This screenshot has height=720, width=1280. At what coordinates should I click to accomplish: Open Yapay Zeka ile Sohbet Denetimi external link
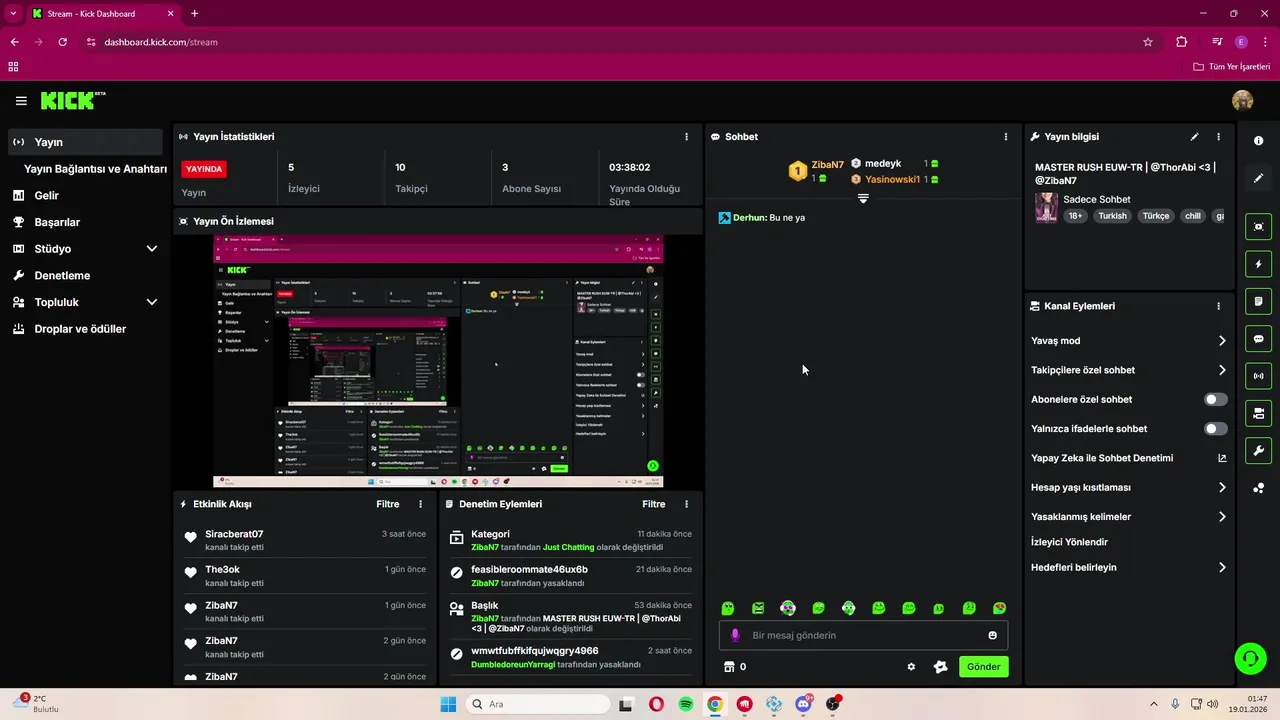click(x=1222, y=458)
